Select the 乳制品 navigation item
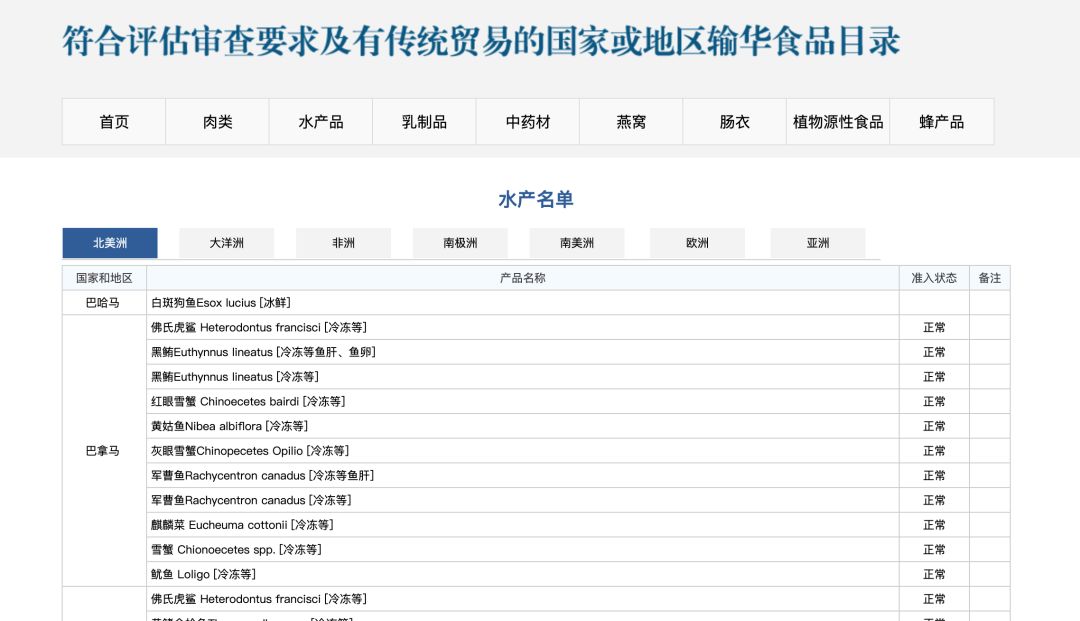This screenshot has height=621, width=1080. tap(424, 122)
